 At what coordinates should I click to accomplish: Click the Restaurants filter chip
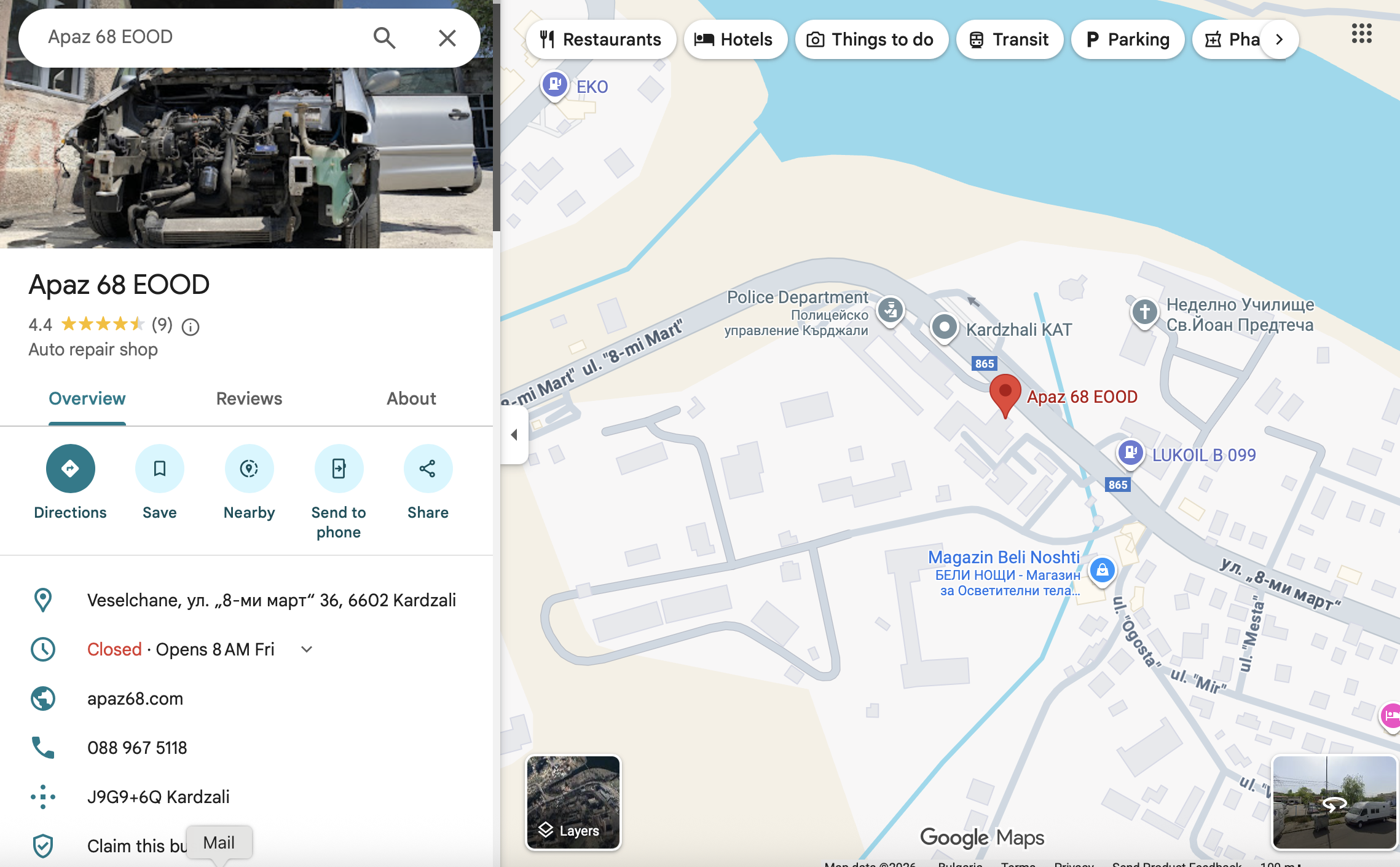pyautogui.click(x=600, y=39)
